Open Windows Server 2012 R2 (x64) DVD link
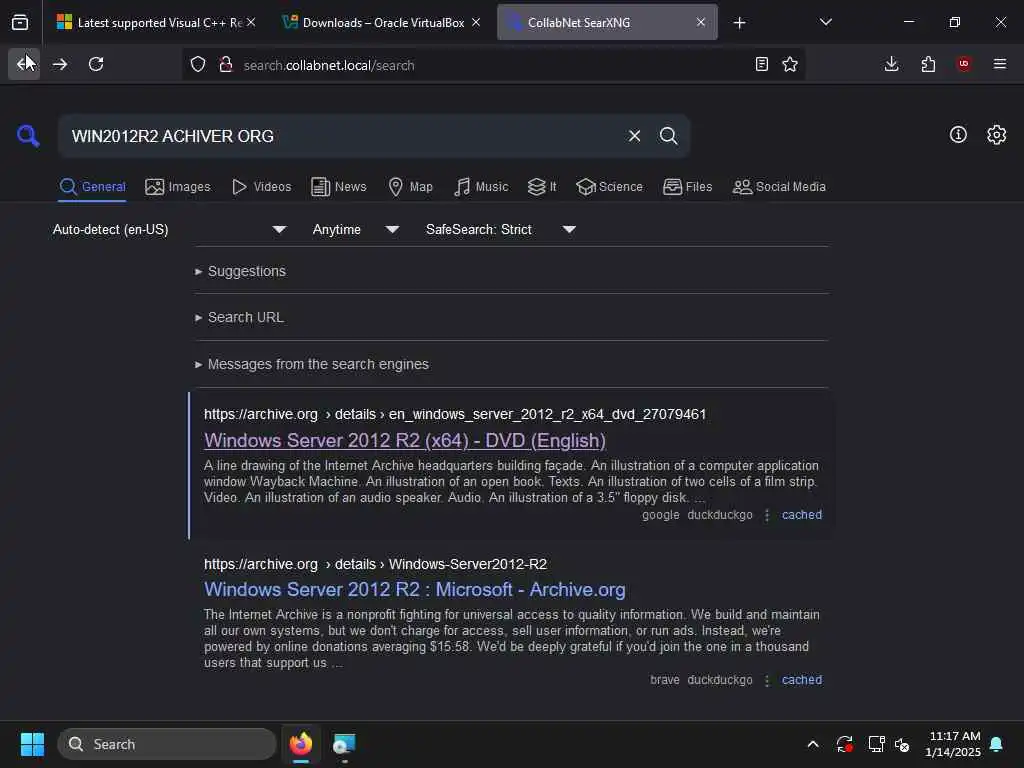Image resolution: width=1024 pixels, height=768 pixels. pyautogui.click(x=405, y=441)
